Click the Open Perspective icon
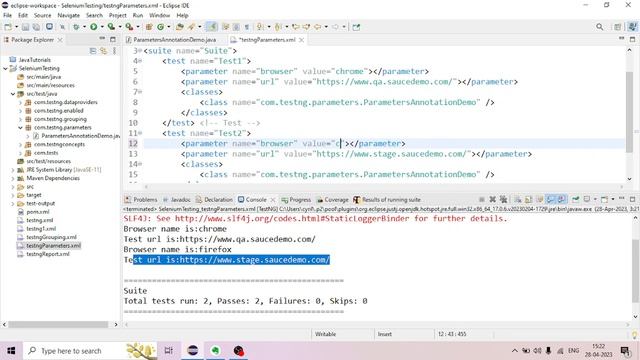The width and height of the screenshot is (640, 360). [x=618, y=27]
